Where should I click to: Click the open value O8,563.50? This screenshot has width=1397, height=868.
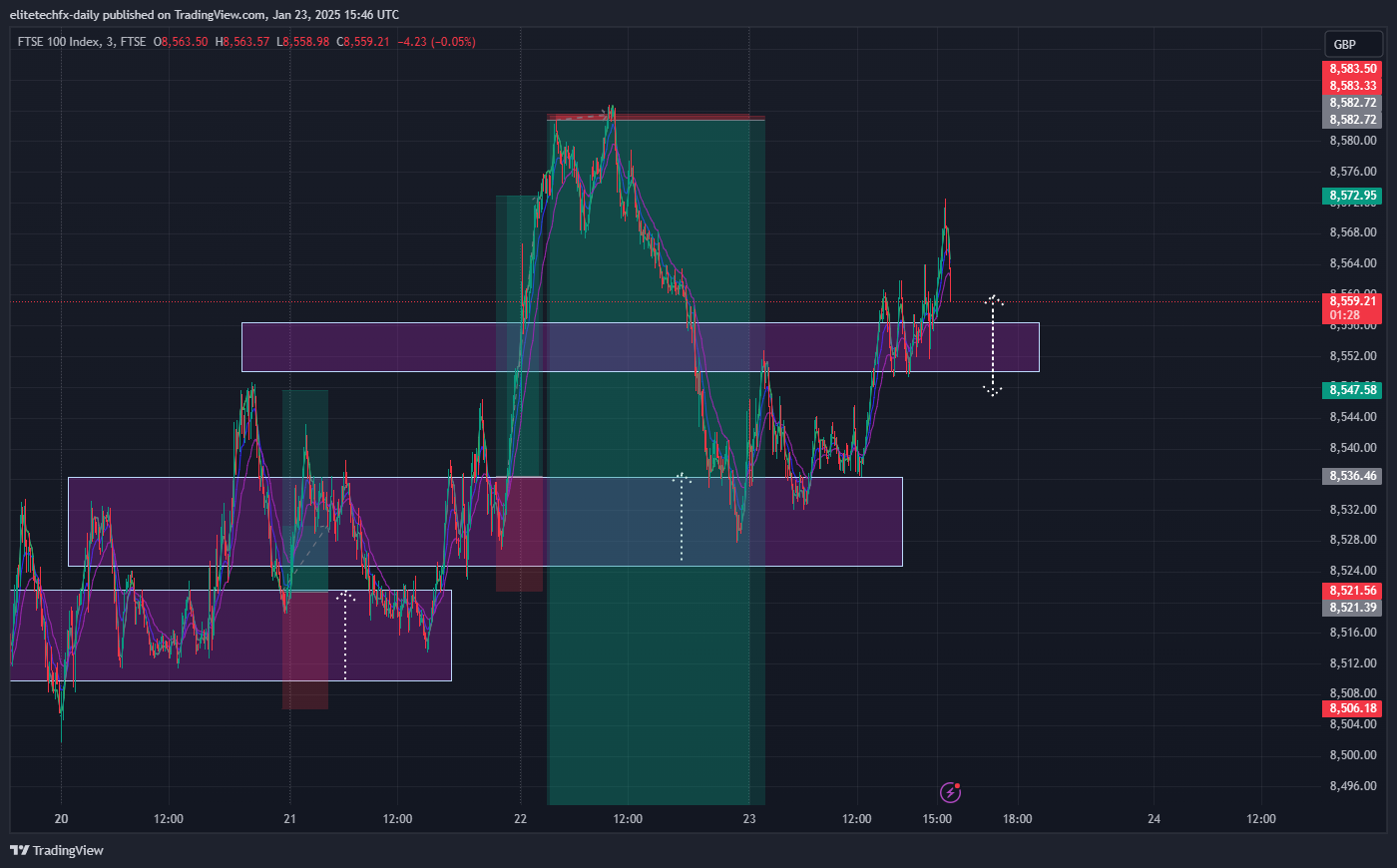181,42
